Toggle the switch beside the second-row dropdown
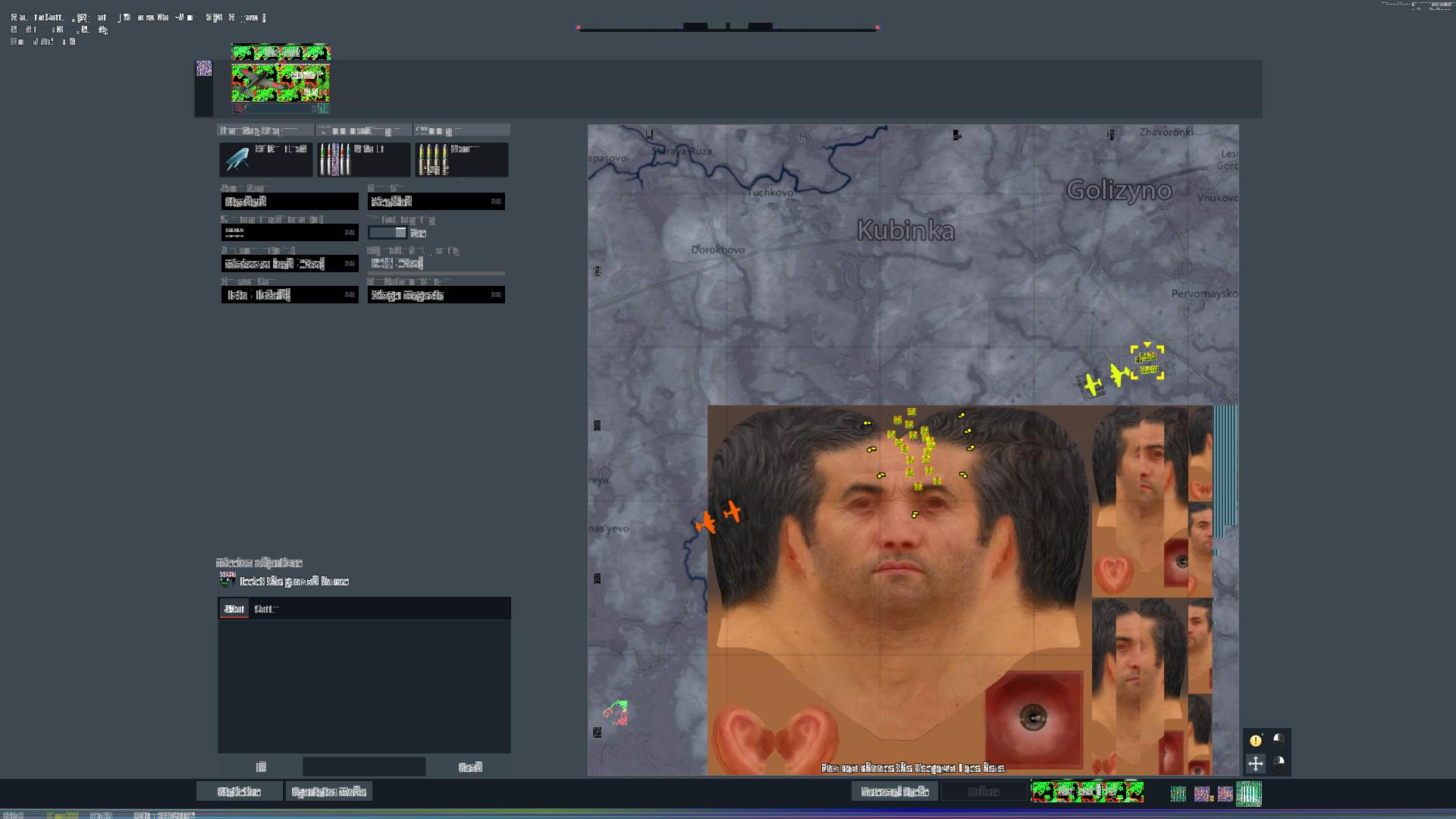The width and height of the screenshot is (1456, 819). (388, 233)
